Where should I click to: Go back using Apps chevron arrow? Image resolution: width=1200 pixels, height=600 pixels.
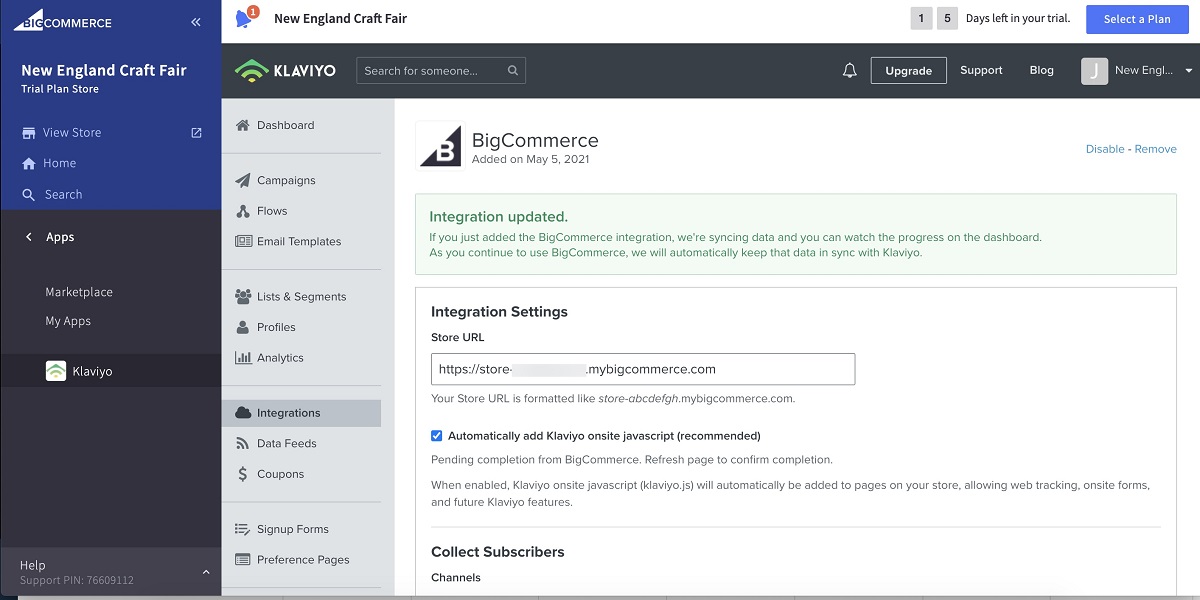coord(29,237)
